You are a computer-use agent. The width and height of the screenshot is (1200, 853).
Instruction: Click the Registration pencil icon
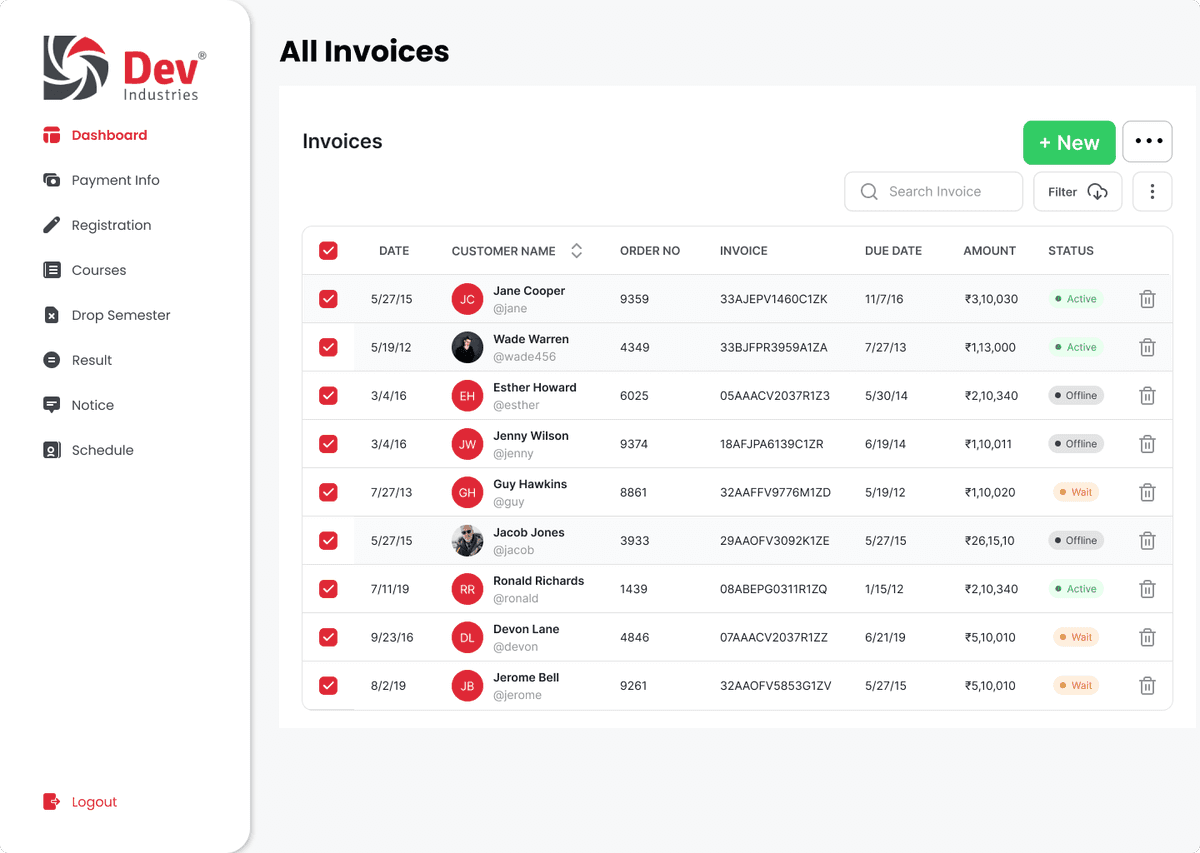(52, 225)
